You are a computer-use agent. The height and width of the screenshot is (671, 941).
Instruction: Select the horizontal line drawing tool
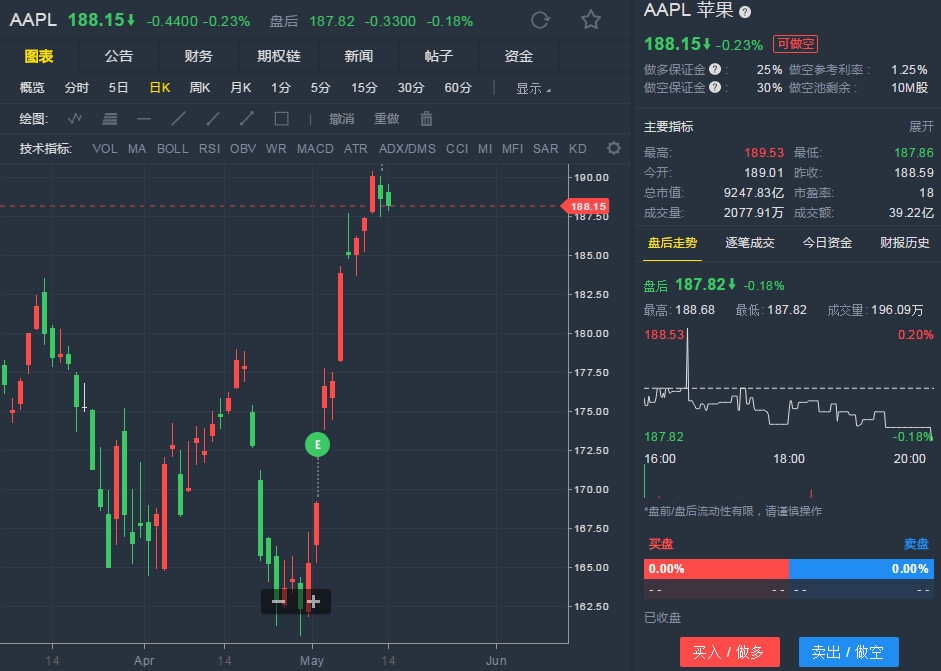pyautogui.click(x=143, y=119)
